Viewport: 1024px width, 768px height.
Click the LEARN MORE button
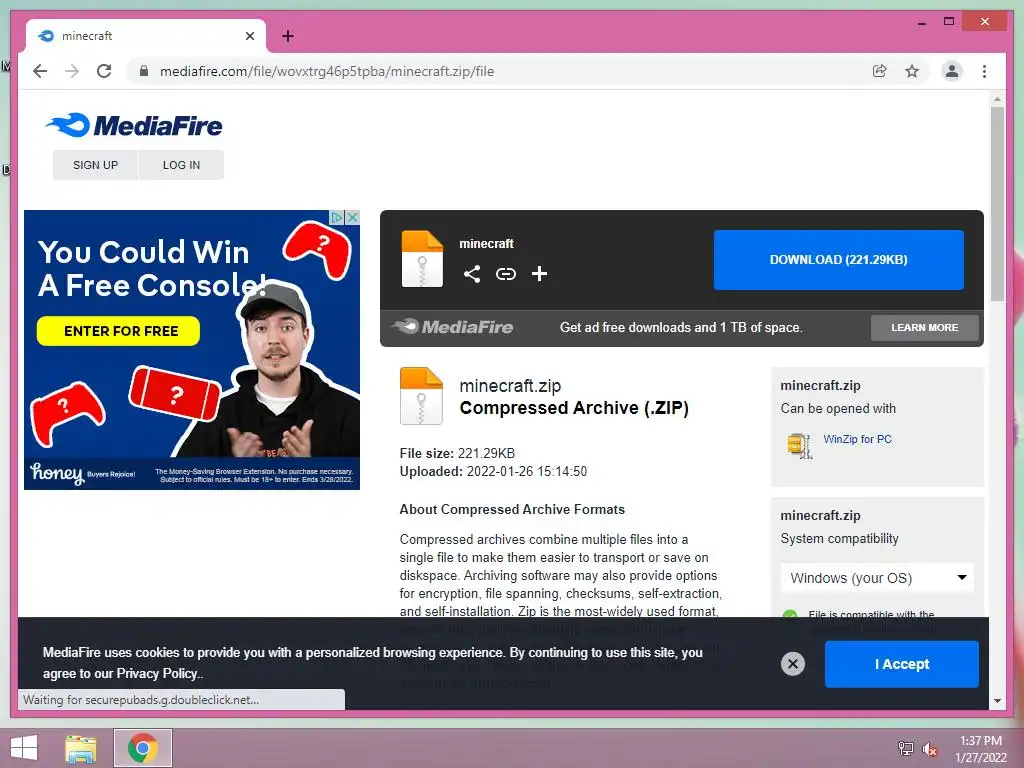click(x=925, y=328)
